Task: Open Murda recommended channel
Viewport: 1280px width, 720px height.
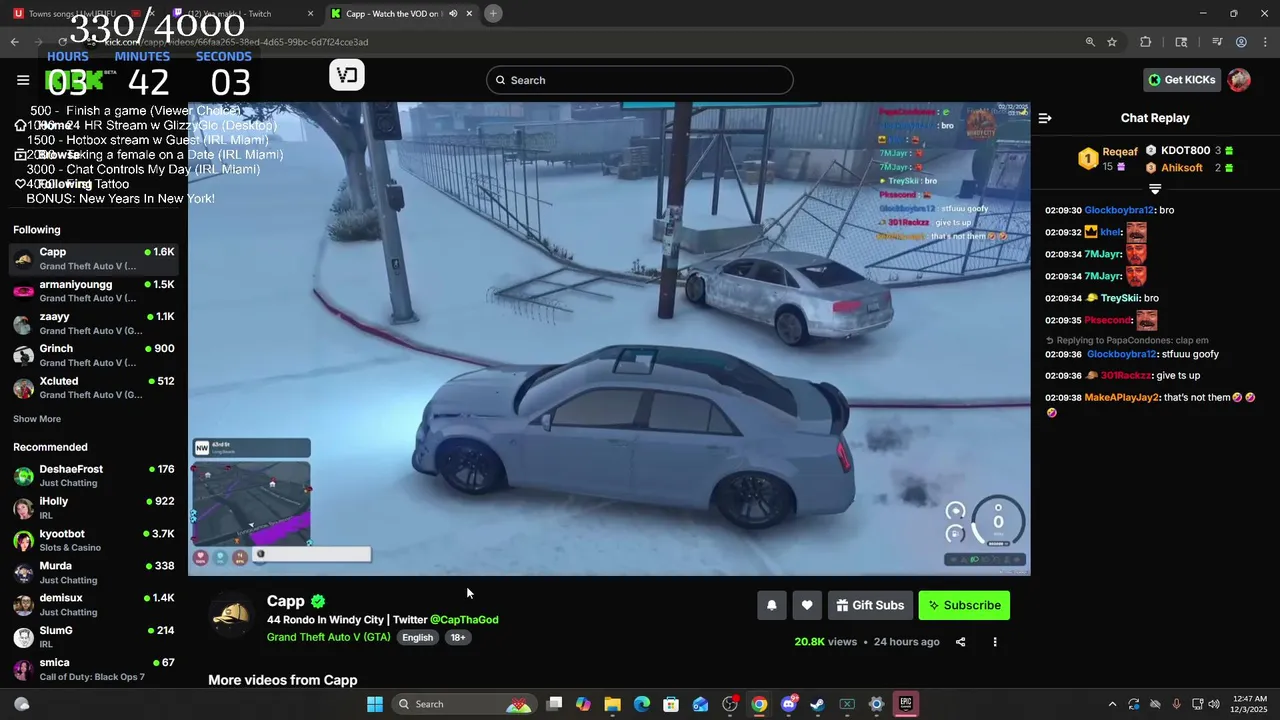Action: [94, 573]
